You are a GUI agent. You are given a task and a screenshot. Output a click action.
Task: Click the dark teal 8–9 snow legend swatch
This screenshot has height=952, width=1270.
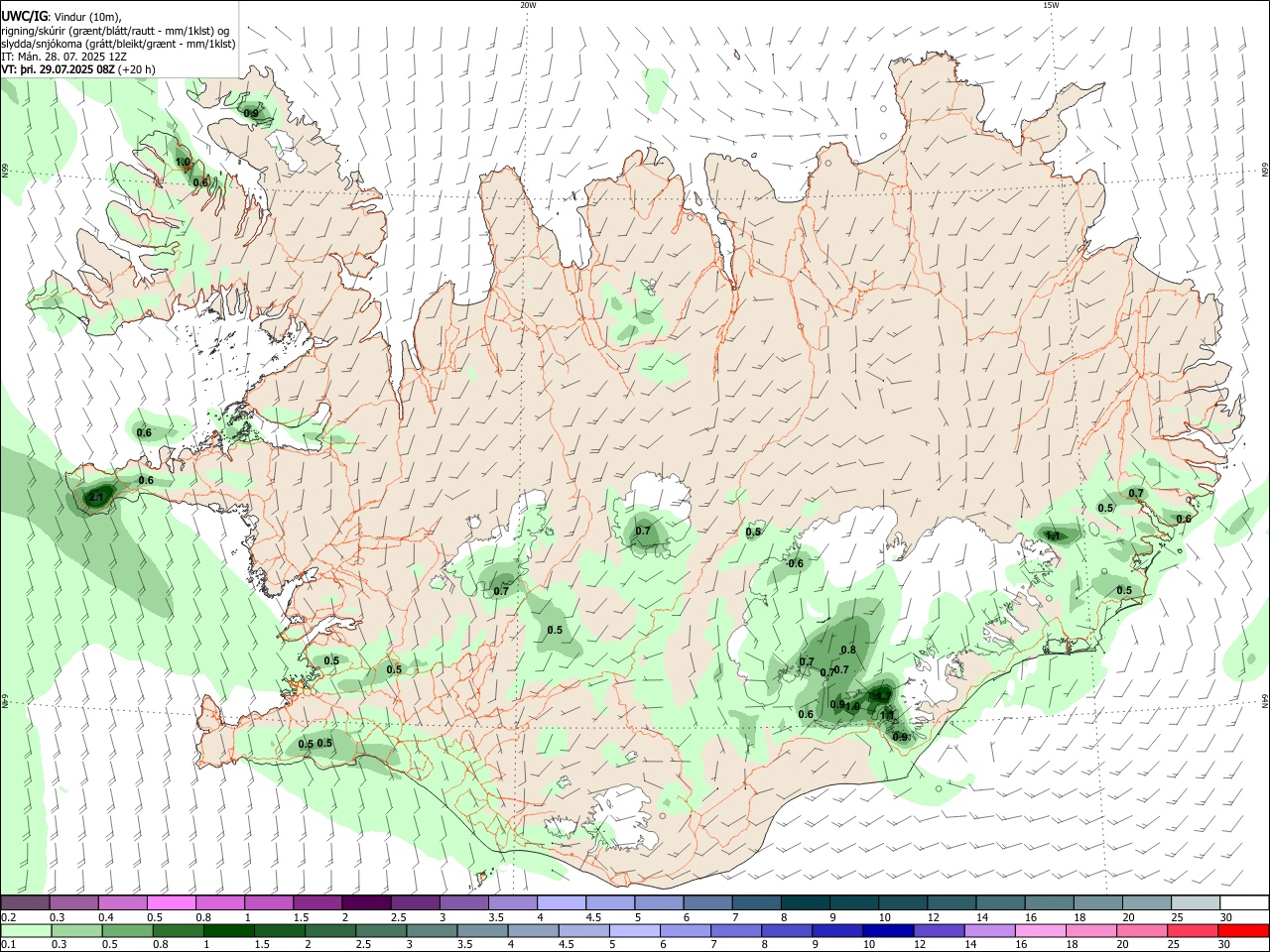(x=805, y=903)
